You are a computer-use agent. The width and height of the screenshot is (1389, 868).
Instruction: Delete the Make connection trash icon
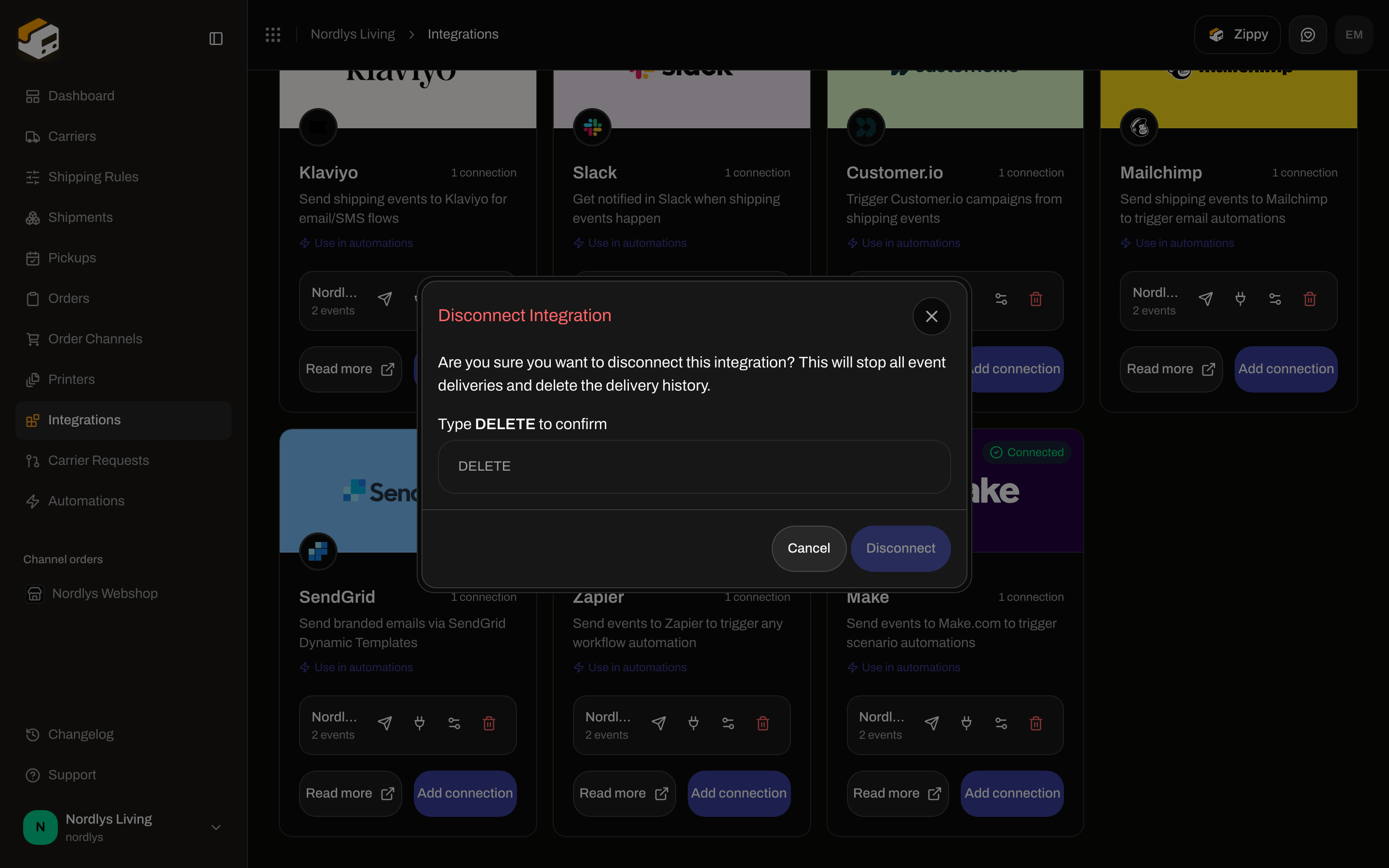(x=1035, y=723)
